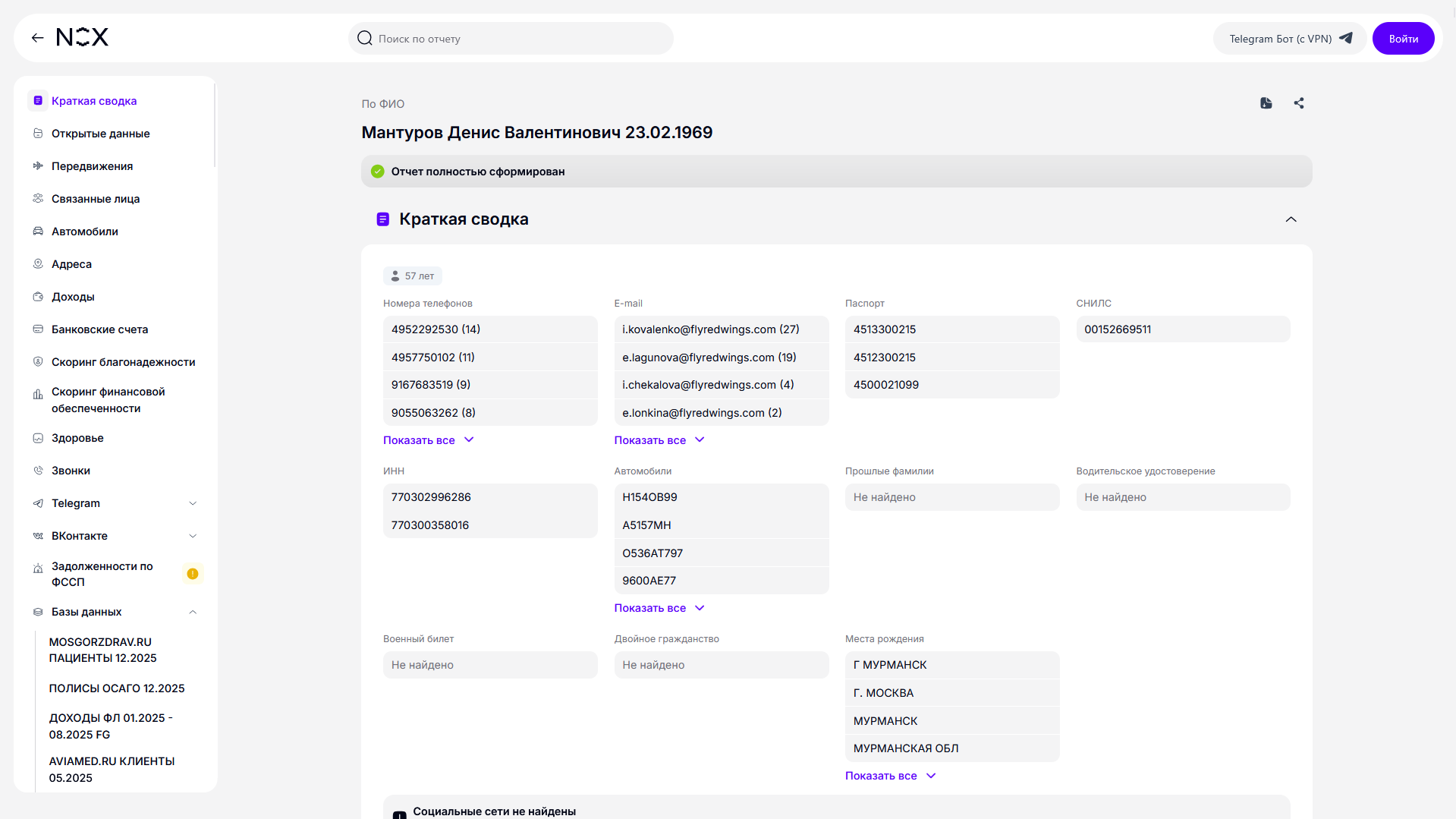Viewport: 1456px width, 819px height.
Task: Expand the ВКонтакте sidebar section
Action: click(193, 536)
